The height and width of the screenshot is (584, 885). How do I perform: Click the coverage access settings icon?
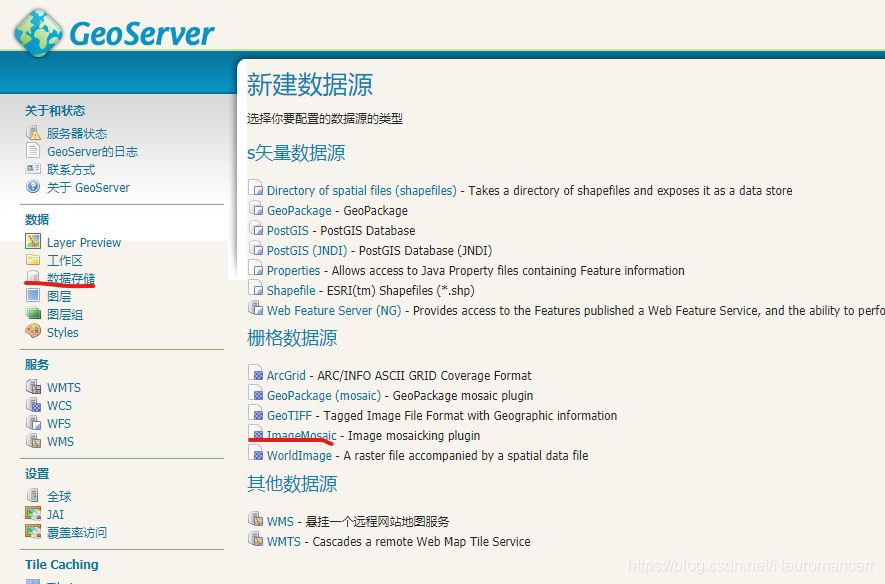33,532
